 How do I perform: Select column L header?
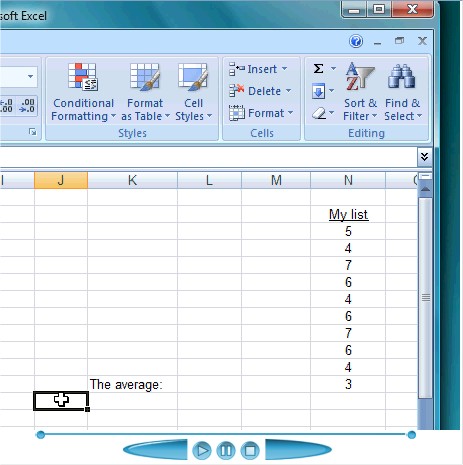pyautogui.click(x=209, y=180)
